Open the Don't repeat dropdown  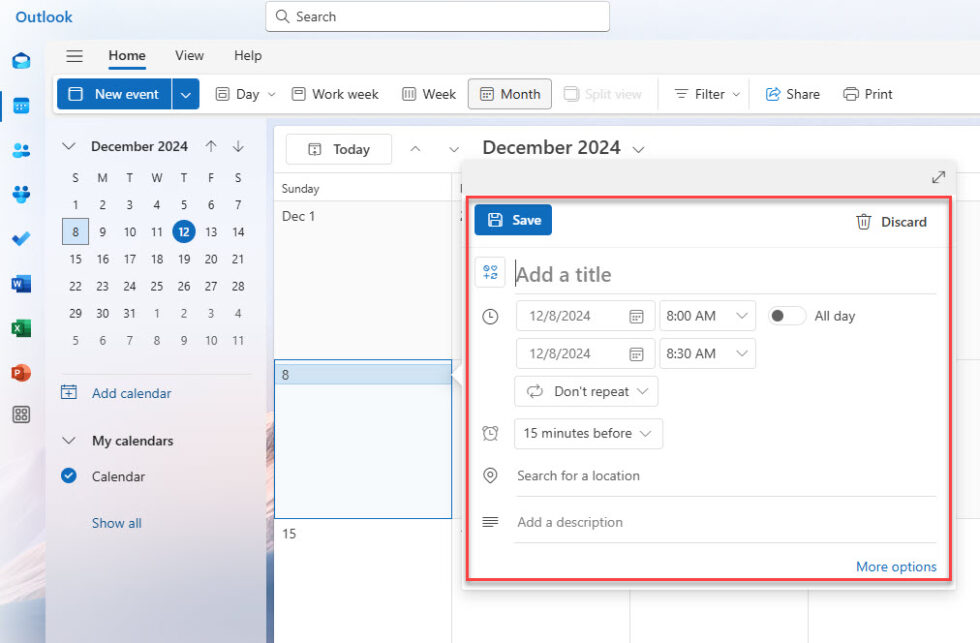[586, 392]
